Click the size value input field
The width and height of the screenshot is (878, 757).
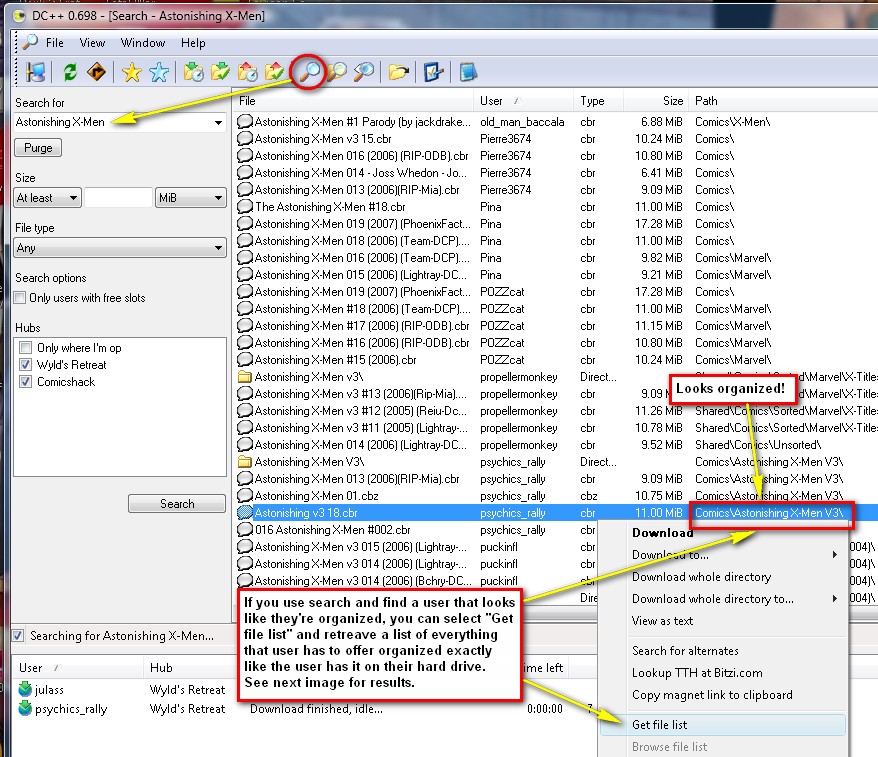click(x=118, y=198)
